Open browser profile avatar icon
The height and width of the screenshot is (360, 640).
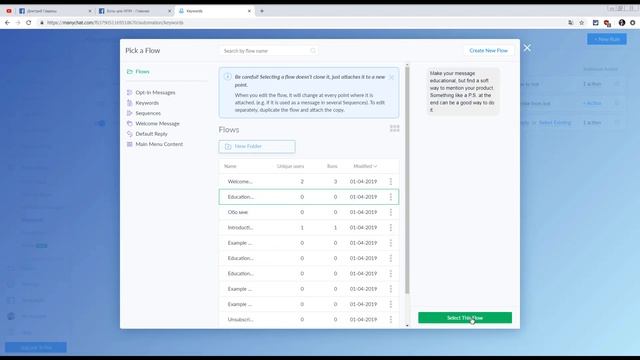coord(622,22)
